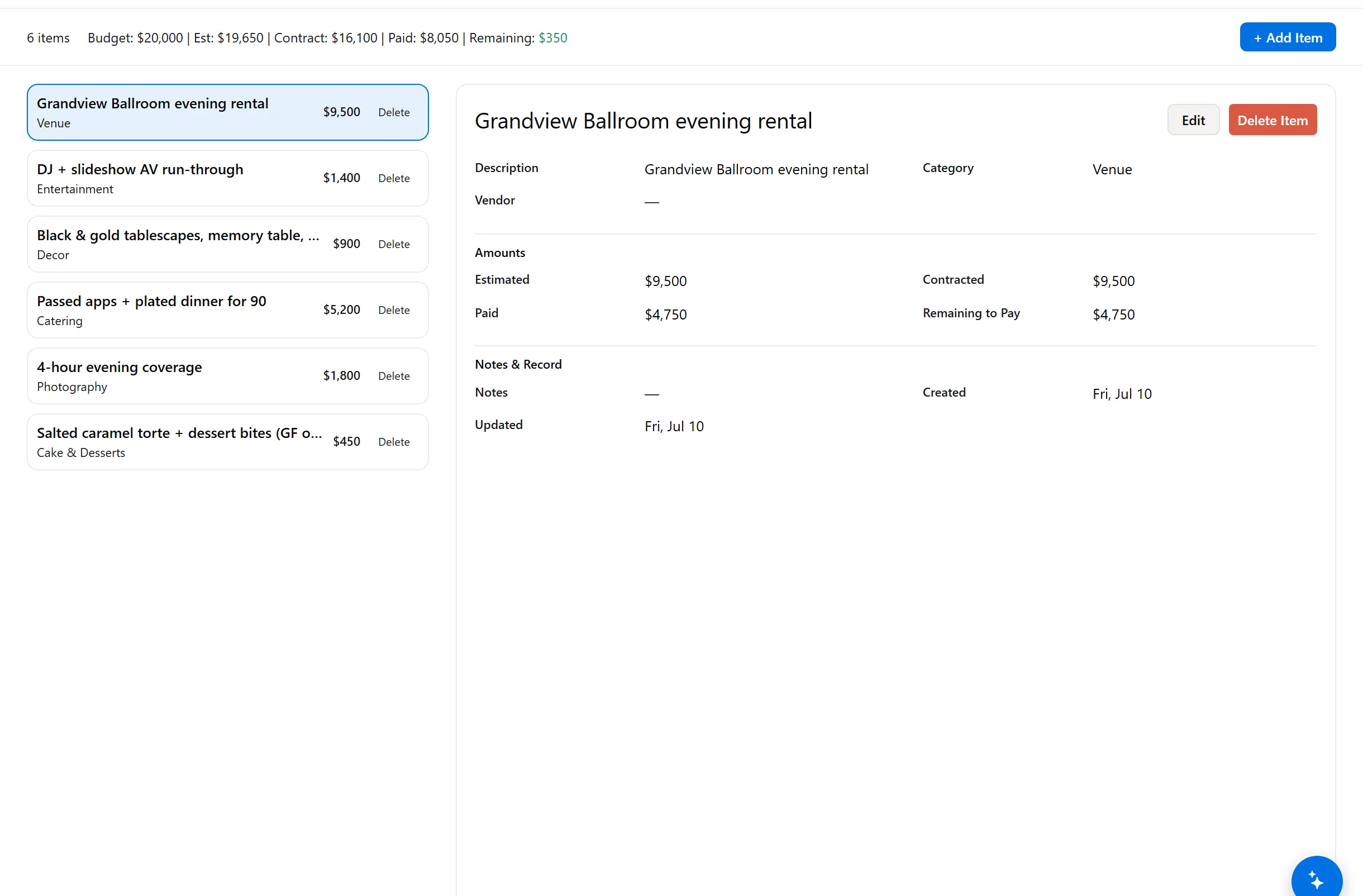
Task: Click the Contract: $16,100 summary text
Action: point(326,38)
